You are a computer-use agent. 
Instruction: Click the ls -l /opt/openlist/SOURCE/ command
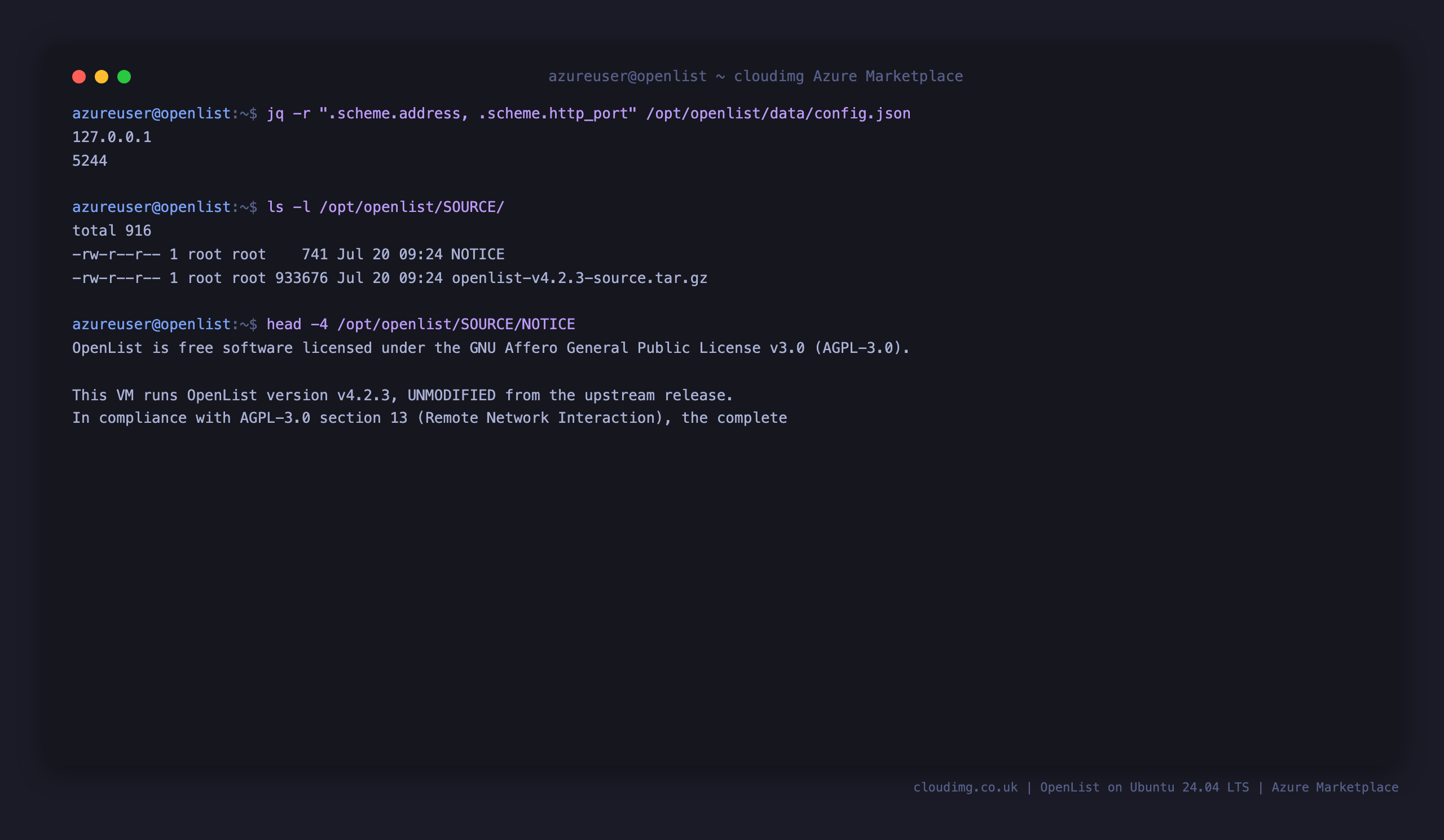click(x=385, y=207)
